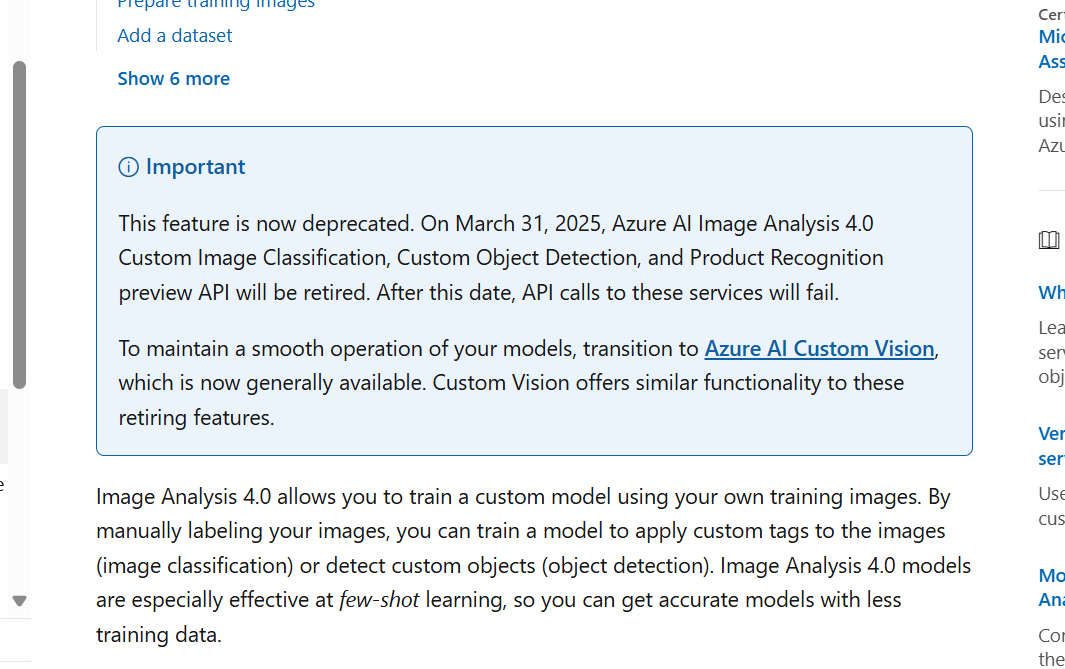Image resolution: width=1065 pixels, height=669 pixels.
Task: Open the Add a dataset link
Action: coord(175,35)
